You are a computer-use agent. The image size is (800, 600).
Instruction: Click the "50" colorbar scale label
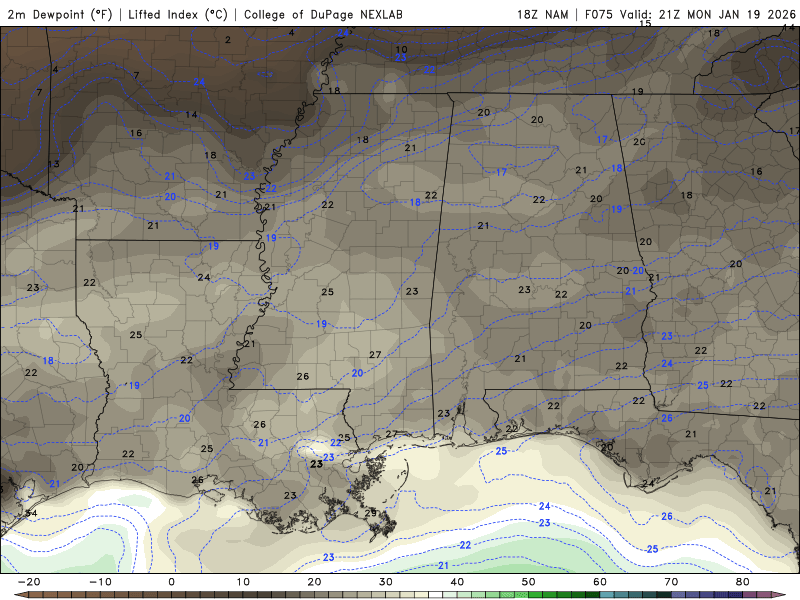[529, 582]
